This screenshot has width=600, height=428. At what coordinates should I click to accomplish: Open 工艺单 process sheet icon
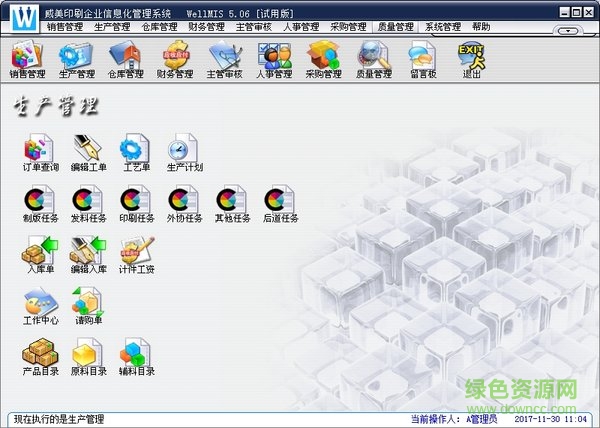[x=136, y=152]
